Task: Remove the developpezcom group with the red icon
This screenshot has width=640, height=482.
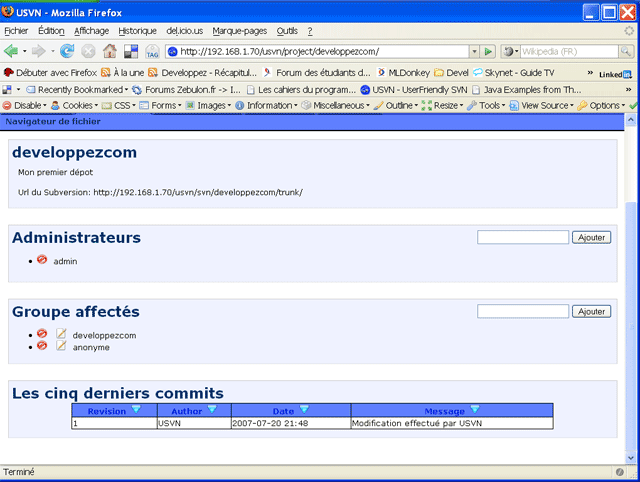Action: (42, 334)
